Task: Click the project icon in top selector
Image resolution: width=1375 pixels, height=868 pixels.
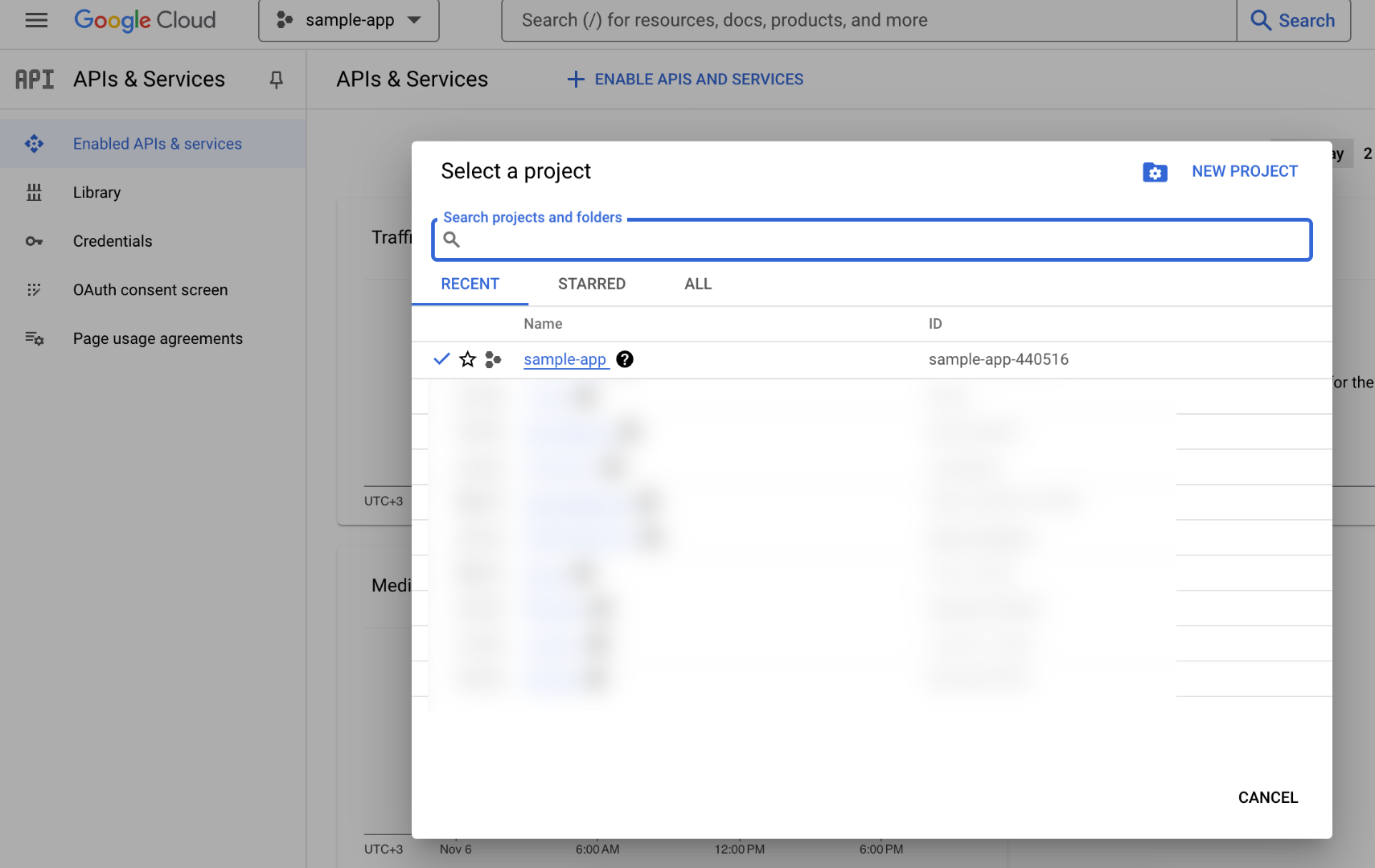Action: click(285, 20)
